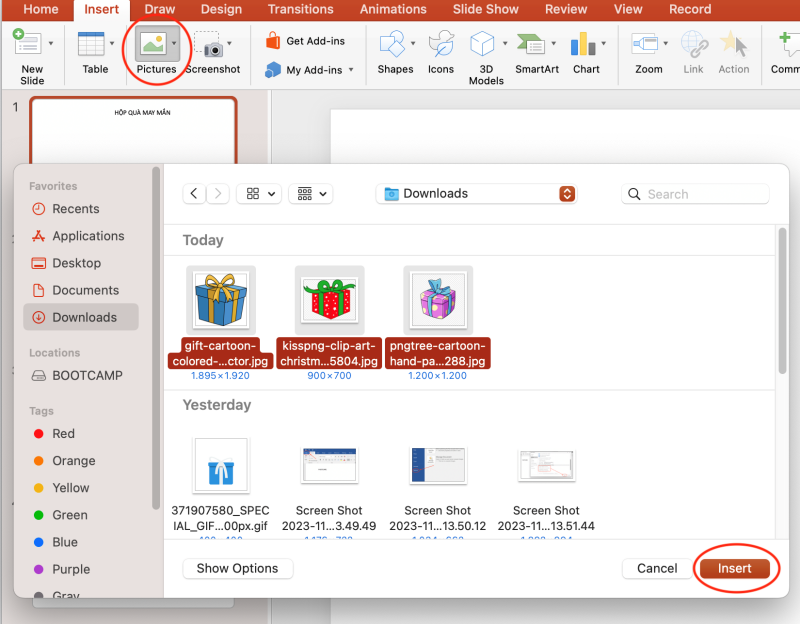Click the Link globe icon

click(x=694, y=43)
